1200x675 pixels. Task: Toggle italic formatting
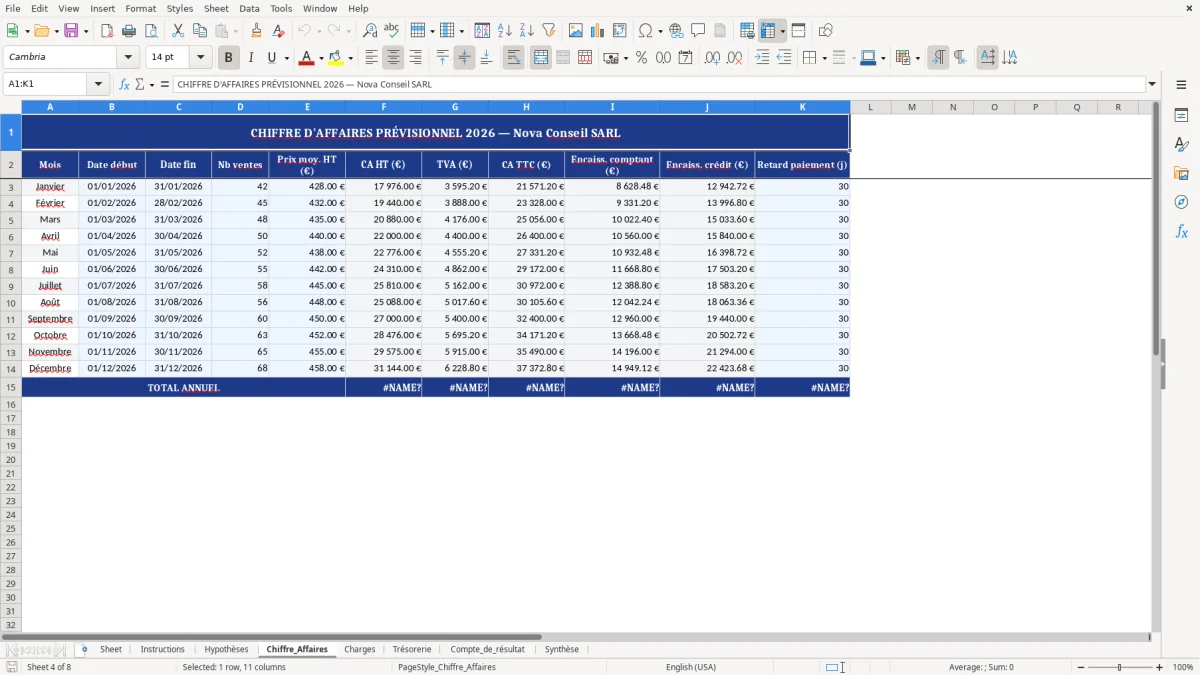(250, 58)
